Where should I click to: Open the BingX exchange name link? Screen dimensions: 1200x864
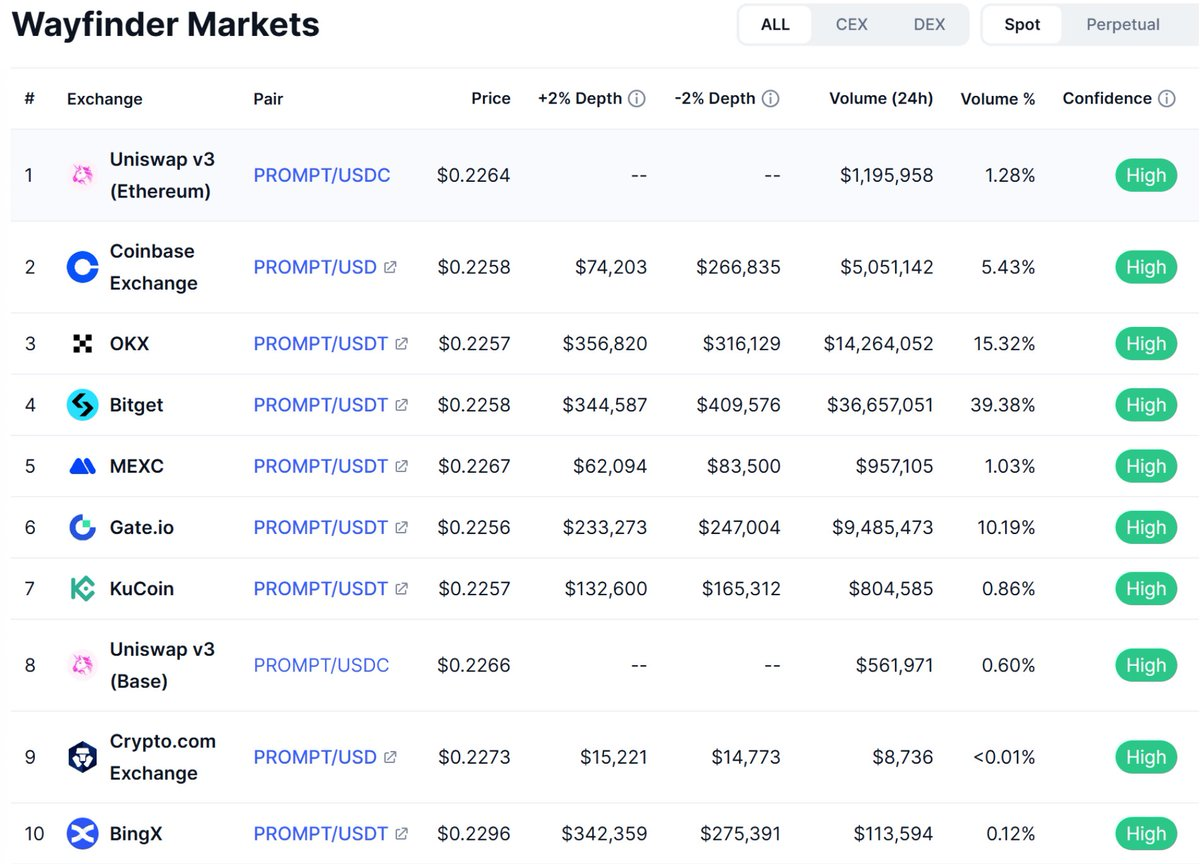pos(138,833)
